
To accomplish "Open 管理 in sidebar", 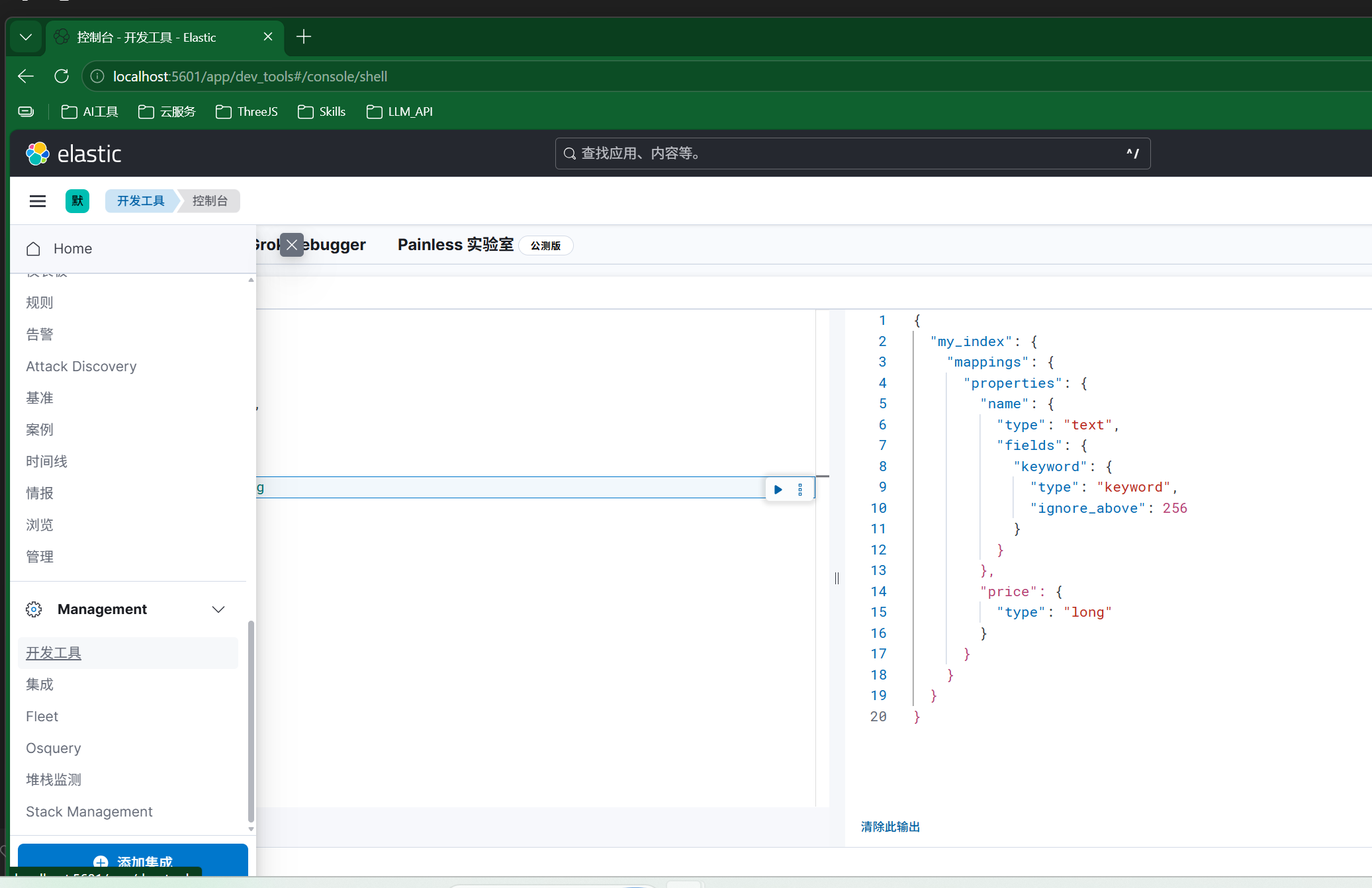I will (x=39, y=557).
